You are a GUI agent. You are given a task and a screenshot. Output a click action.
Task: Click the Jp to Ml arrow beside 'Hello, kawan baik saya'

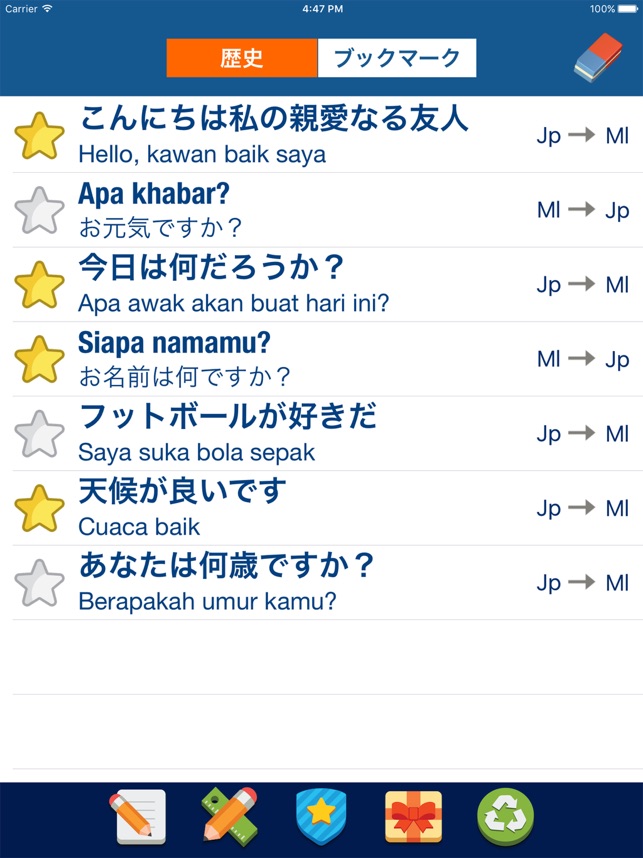[x=580, y=134]
